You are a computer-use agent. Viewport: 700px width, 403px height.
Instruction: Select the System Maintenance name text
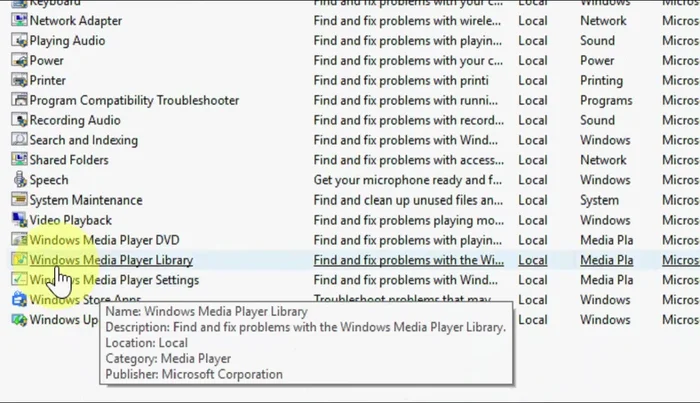click(85, 200)
